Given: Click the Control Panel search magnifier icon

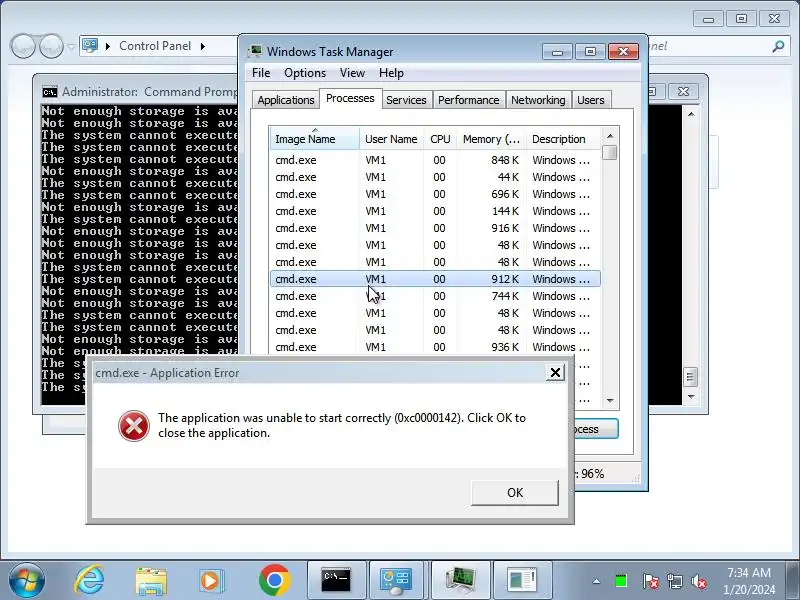Looking at the screenshot, I should [x=778, y=46].
